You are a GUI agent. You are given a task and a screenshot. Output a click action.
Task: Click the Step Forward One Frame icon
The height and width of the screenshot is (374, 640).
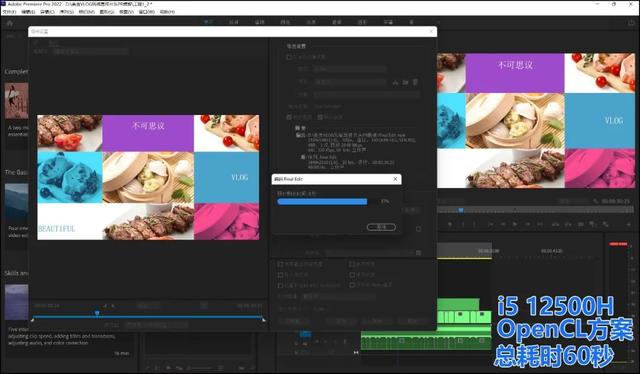(x=528, y=224)
